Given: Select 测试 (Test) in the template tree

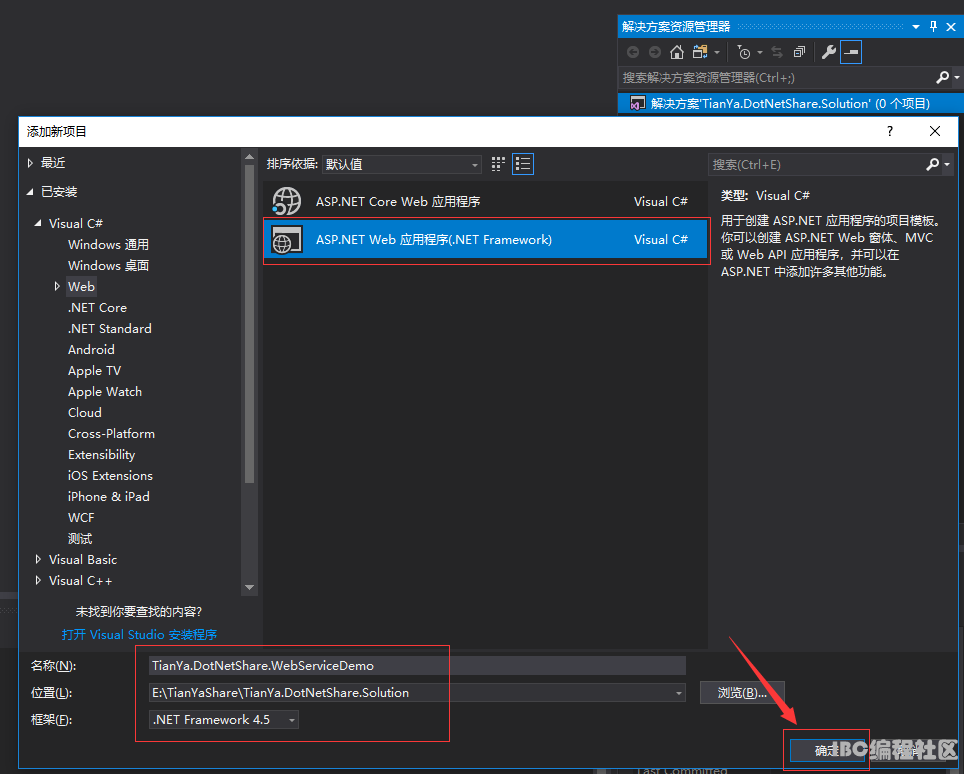Looking at the screenshot, I should (x=80, y=539).
